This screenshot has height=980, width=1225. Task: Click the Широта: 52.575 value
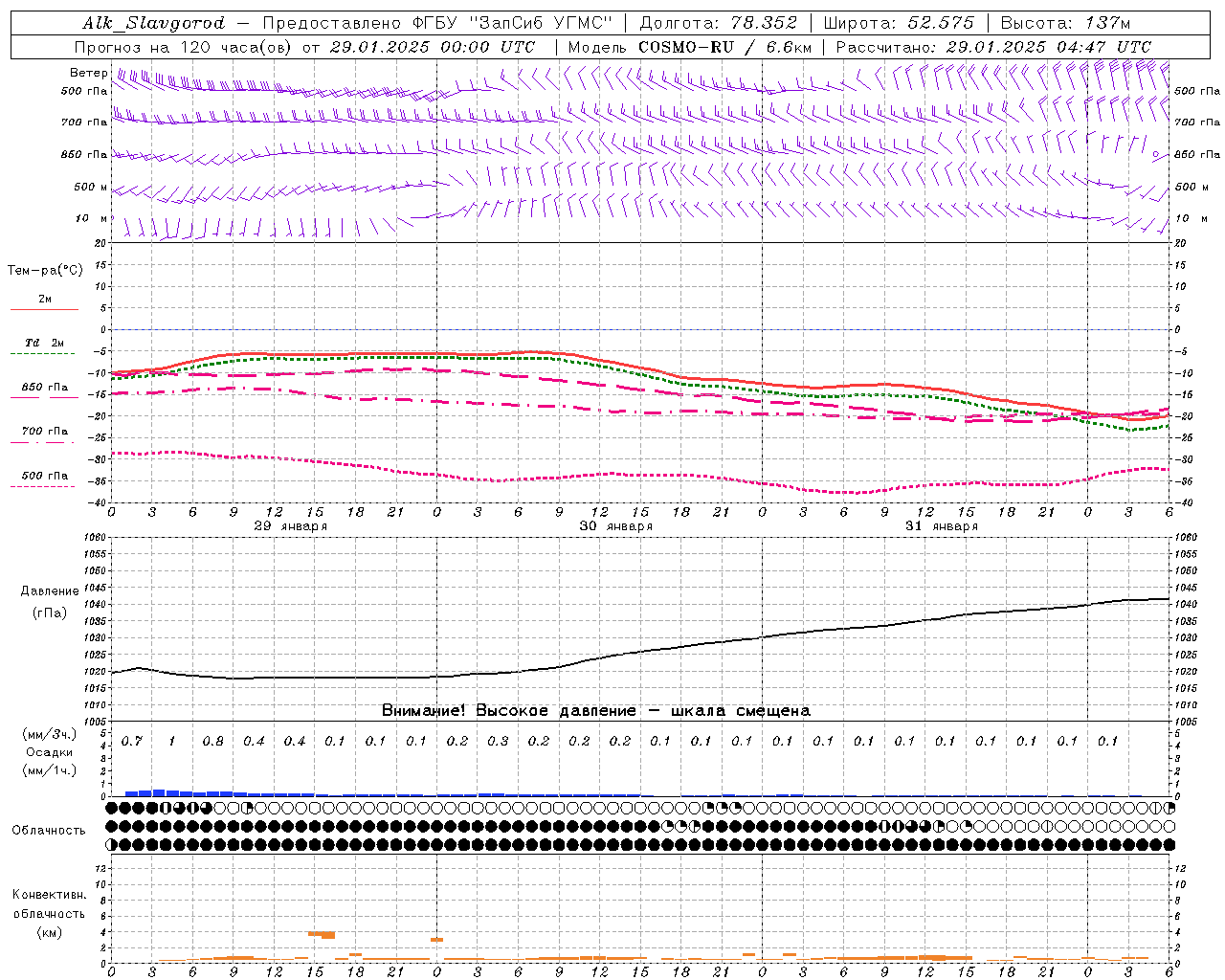pyautogui.click(x=899, y=23)
